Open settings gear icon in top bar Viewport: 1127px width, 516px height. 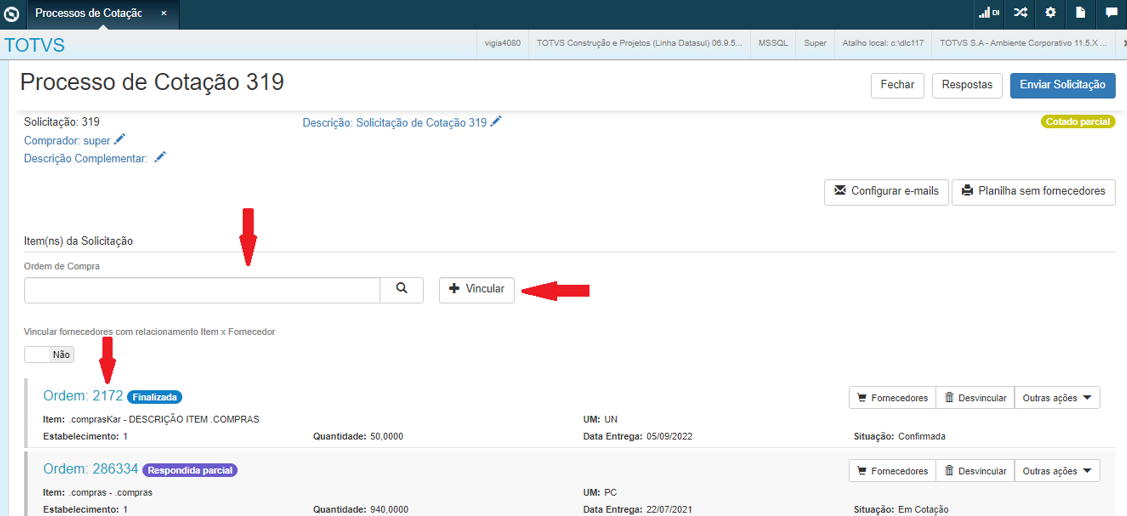[x=1050, y=13]
